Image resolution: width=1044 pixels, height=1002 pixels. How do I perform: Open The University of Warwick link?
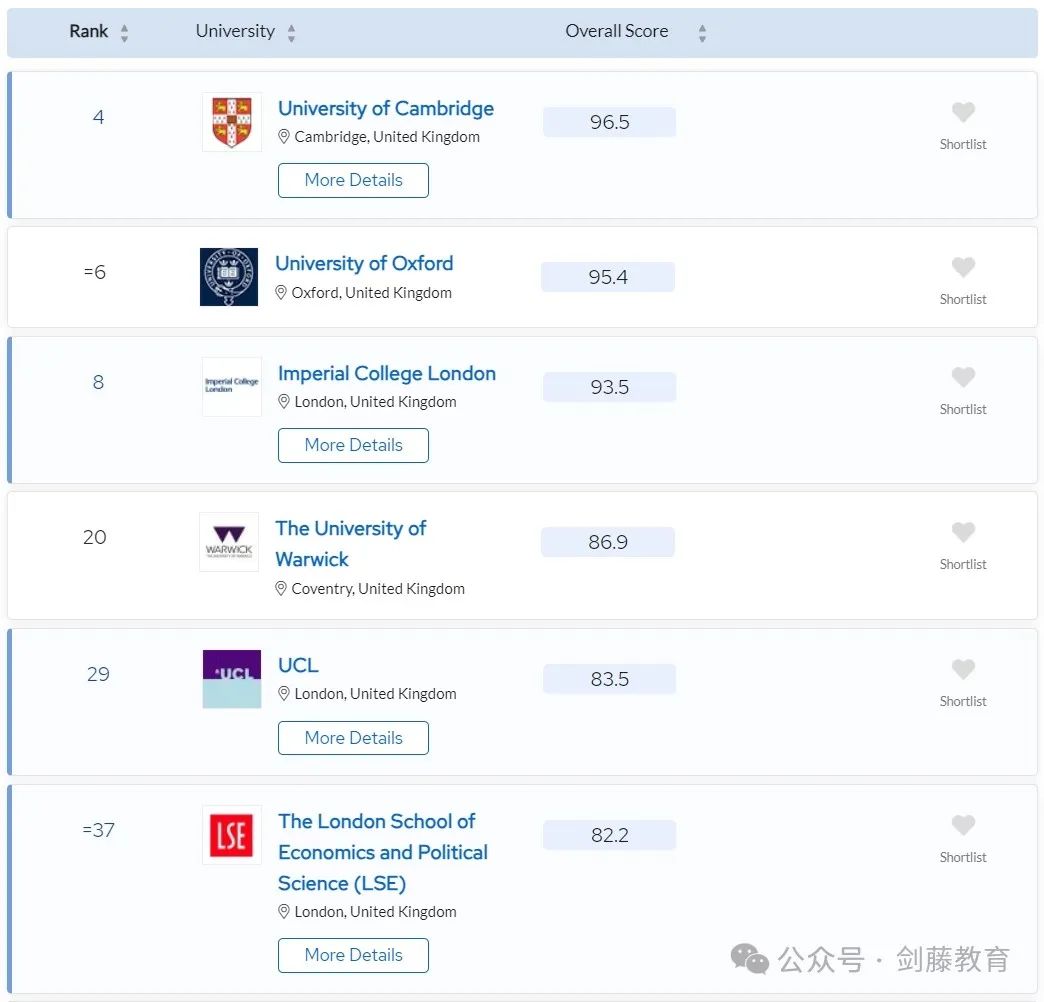pos(351,544)
